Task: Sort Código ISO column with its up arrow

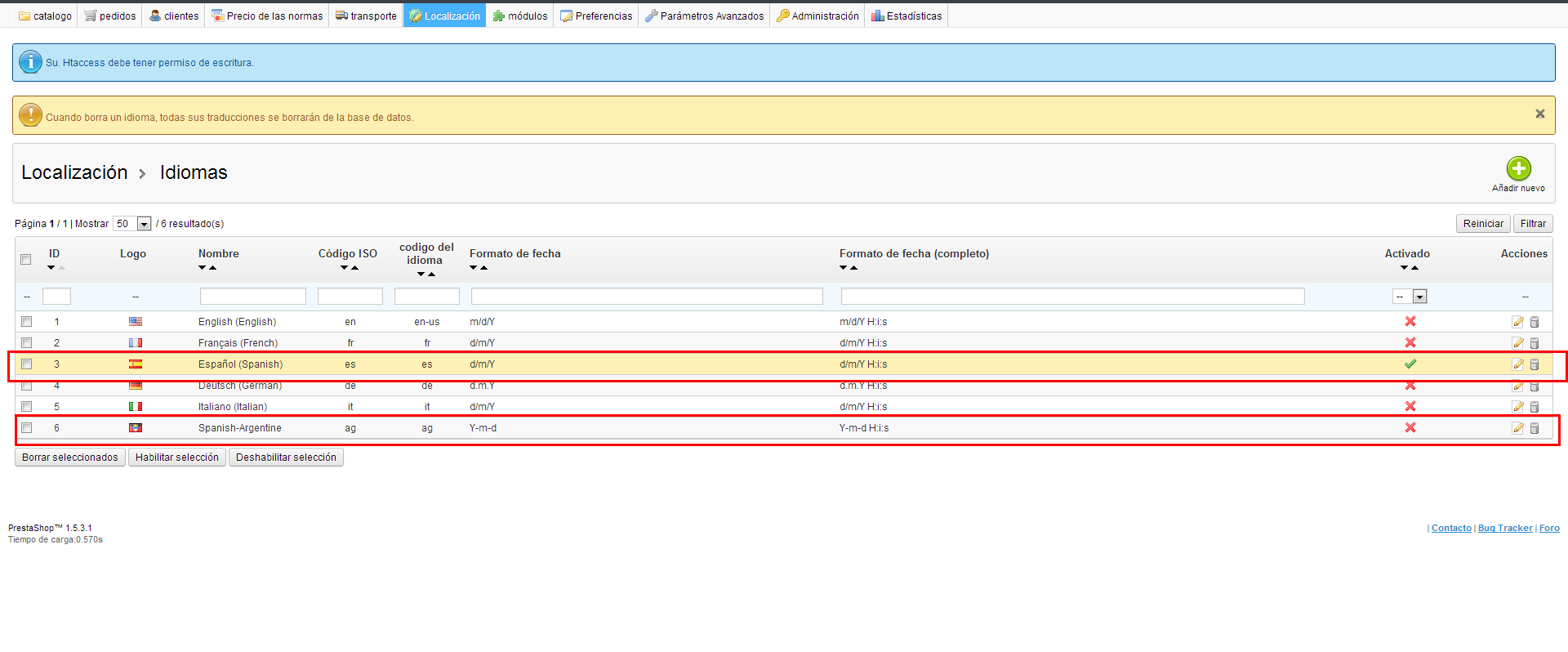Action: 355,268
